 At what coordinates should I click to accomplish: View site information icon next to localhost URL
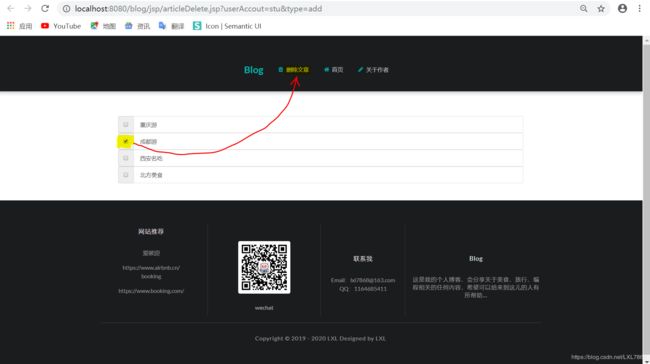pyautogui.click(x=66, y=9)
